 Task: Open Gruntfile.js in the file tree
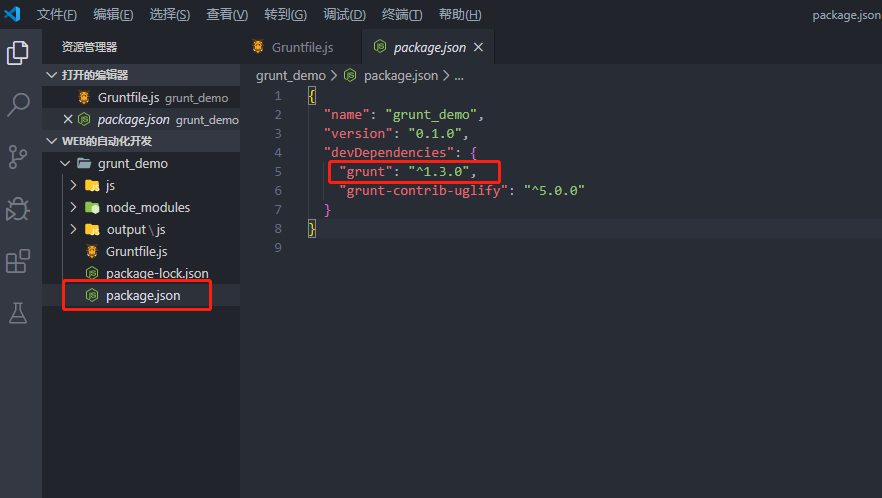tap(141, 251)
